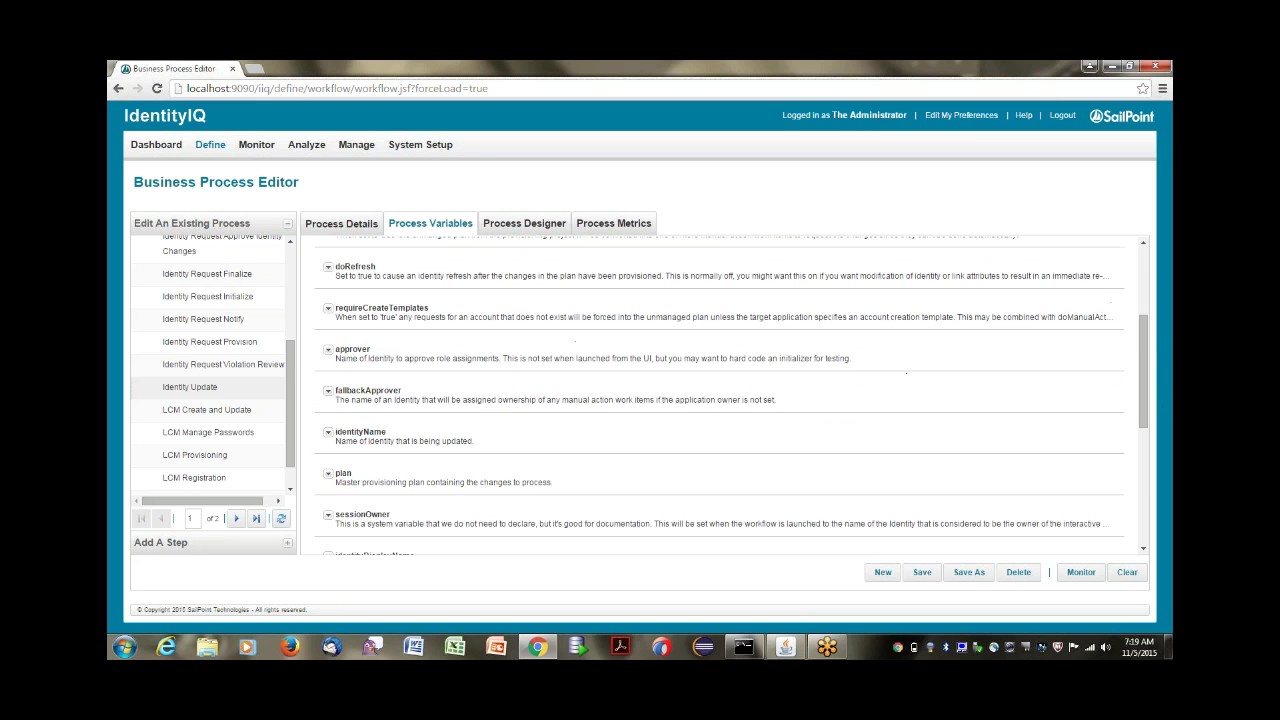This screenshot has width=1280, height=720.
Task: Click the Clear button
Action: [x=1127, y=572]
